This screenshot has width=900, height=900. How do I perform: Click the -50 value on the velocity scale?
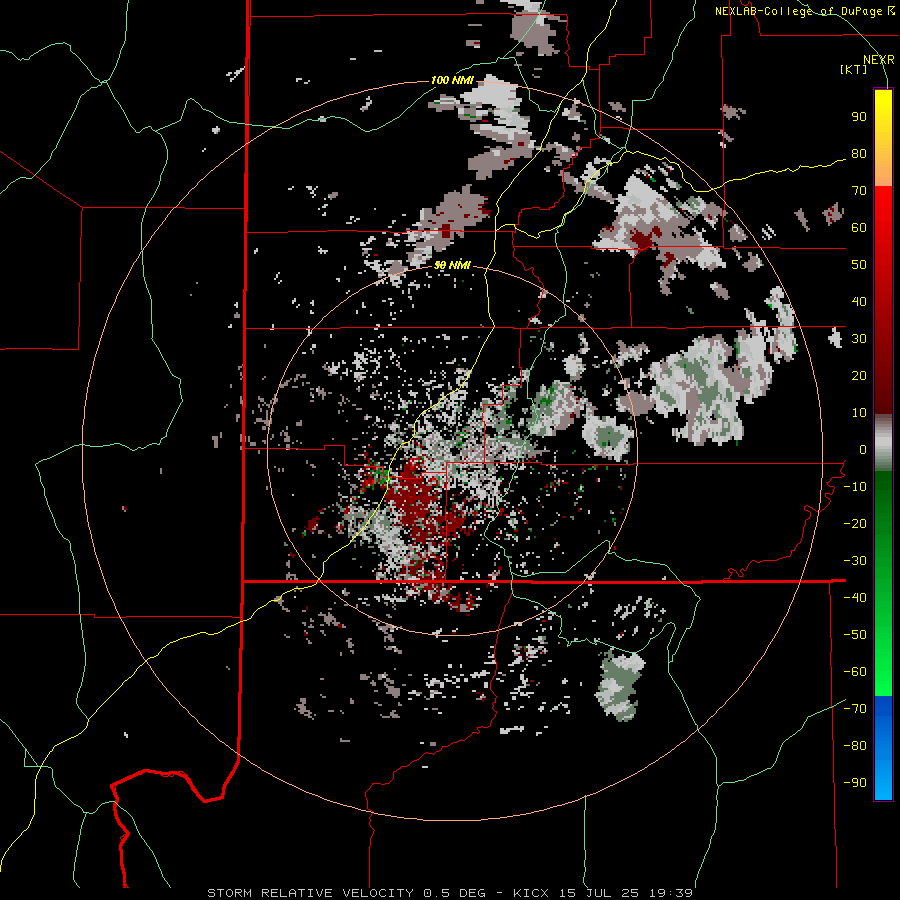tap(855, 635)
